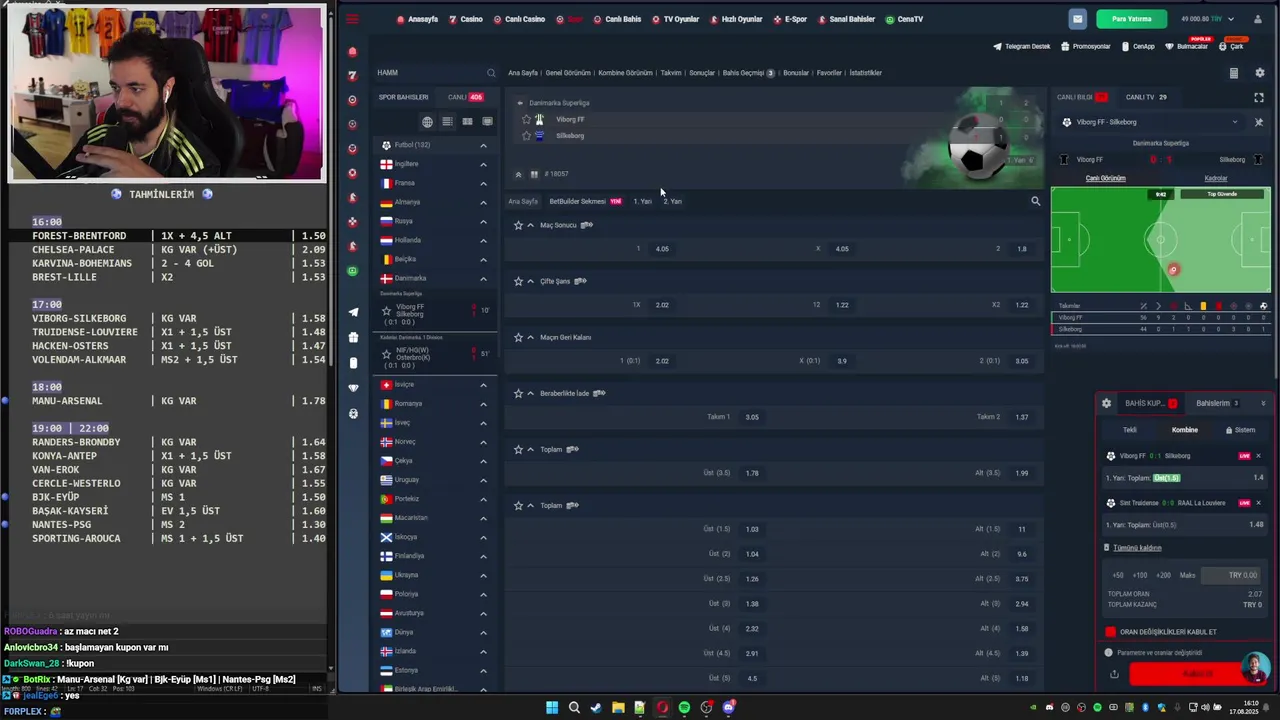The height and width of the screenshot is (720, 1280).
Task: Switch to the Tekli bet tab
Action: (x=1129, y=430)
